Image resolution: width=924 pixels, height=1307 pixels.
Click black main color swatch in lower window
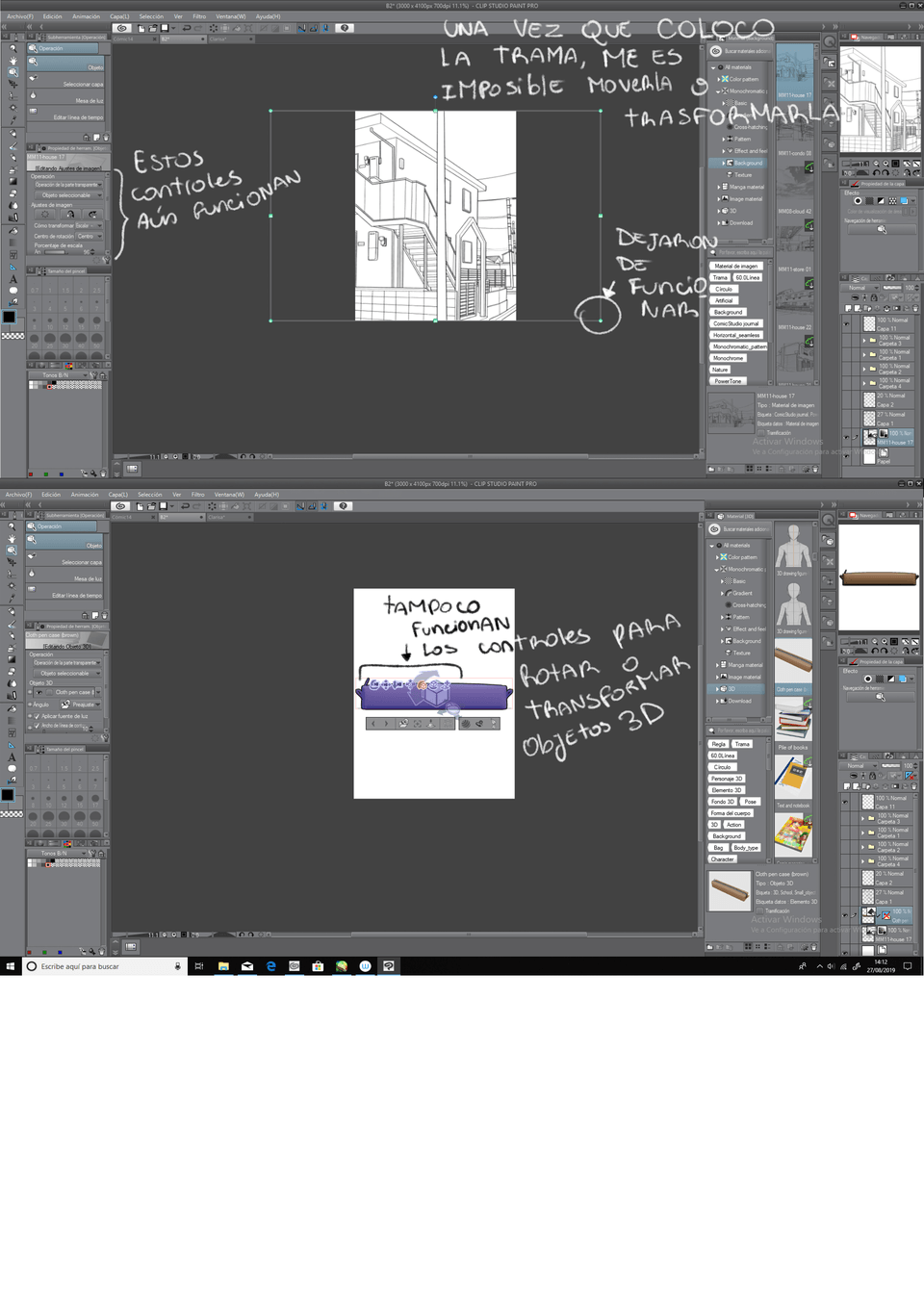pos(8,795)
